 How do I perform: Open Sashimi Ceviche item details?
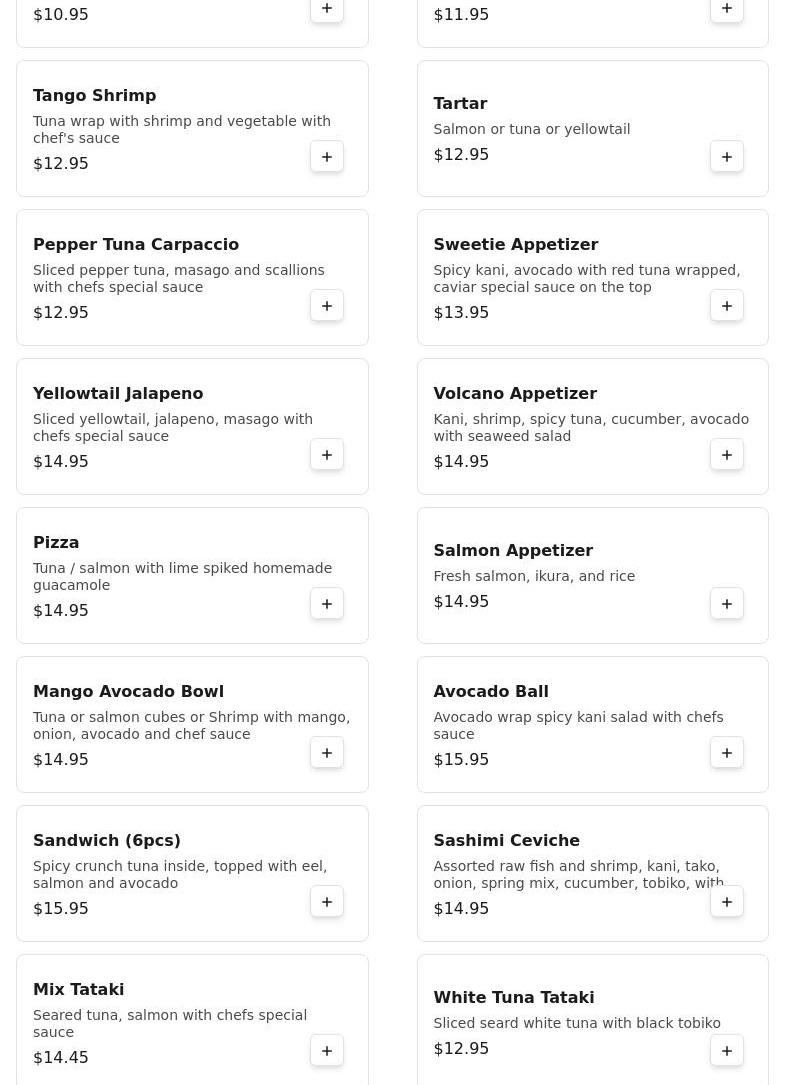tap(506, 840)
